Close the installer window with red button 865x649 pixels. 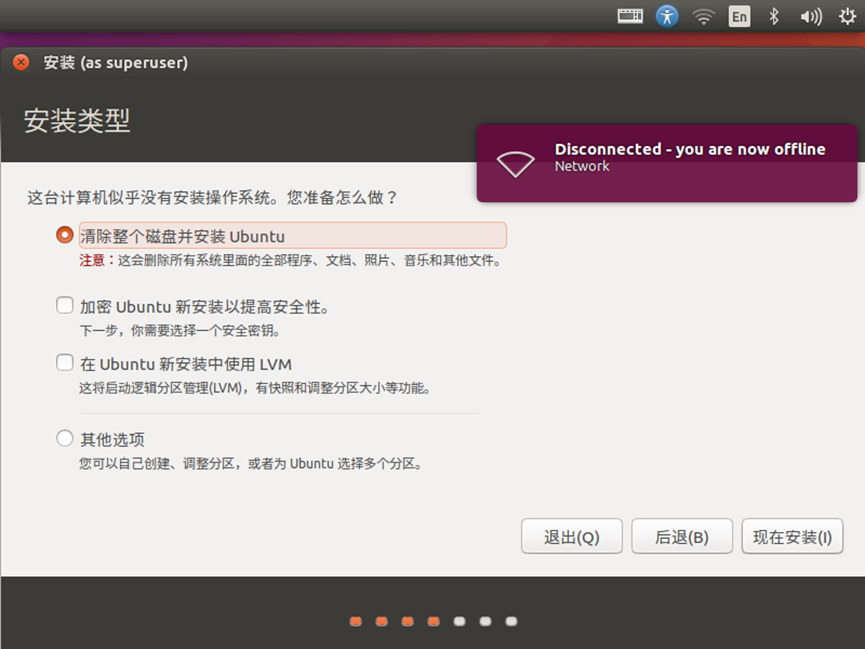pos(21,62)
